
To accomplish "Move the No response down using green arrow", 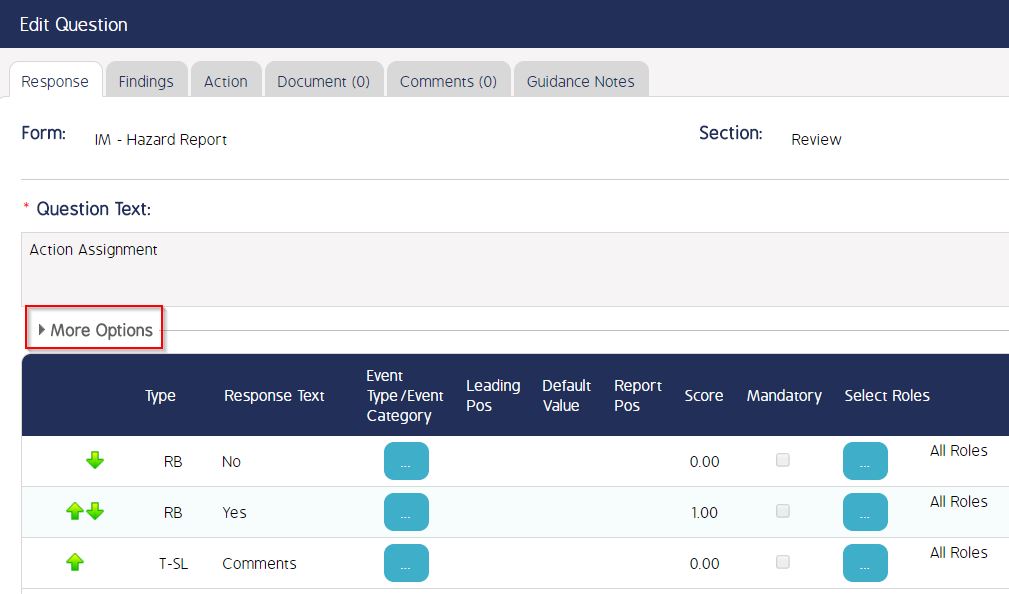I will [93, 460].
